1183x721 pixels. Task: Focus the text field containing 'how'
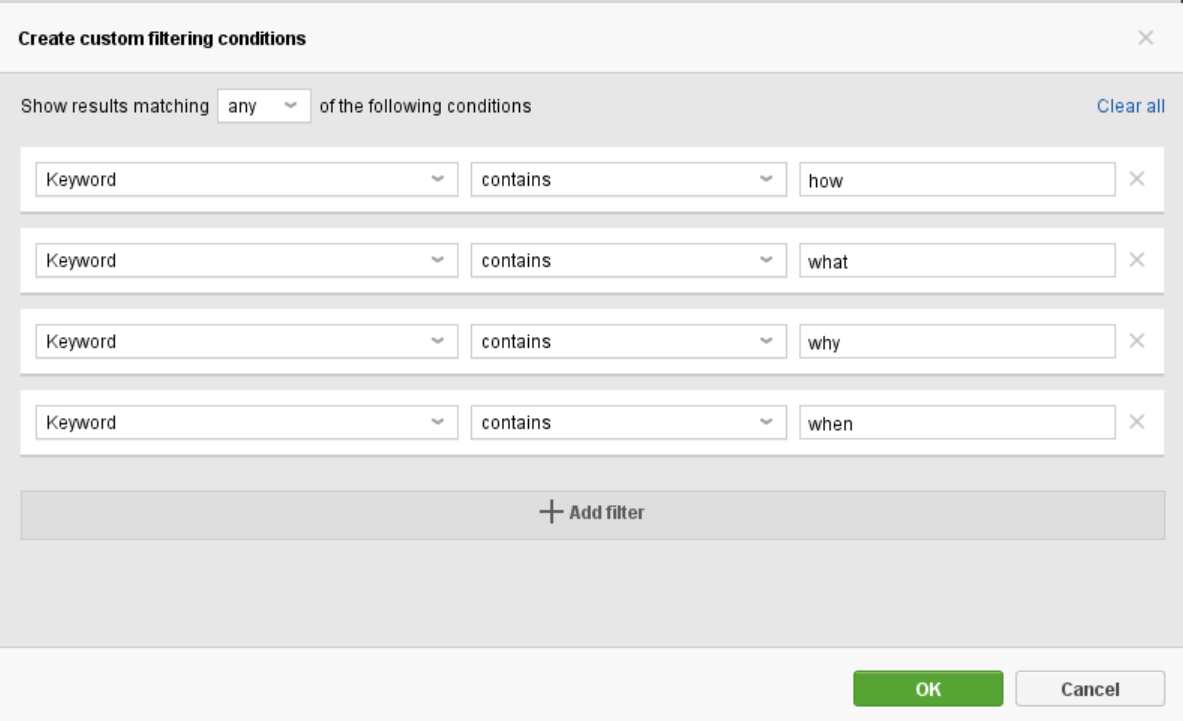957,179
